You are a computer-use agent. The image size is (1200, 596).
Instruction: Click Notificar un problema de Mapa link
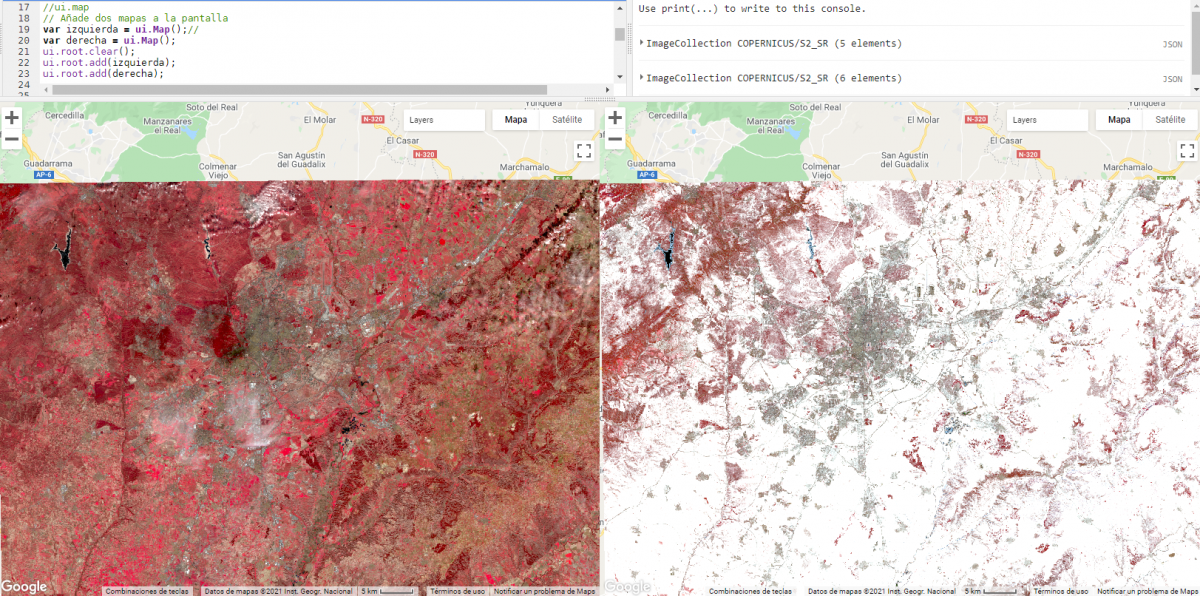pos(544,590)
